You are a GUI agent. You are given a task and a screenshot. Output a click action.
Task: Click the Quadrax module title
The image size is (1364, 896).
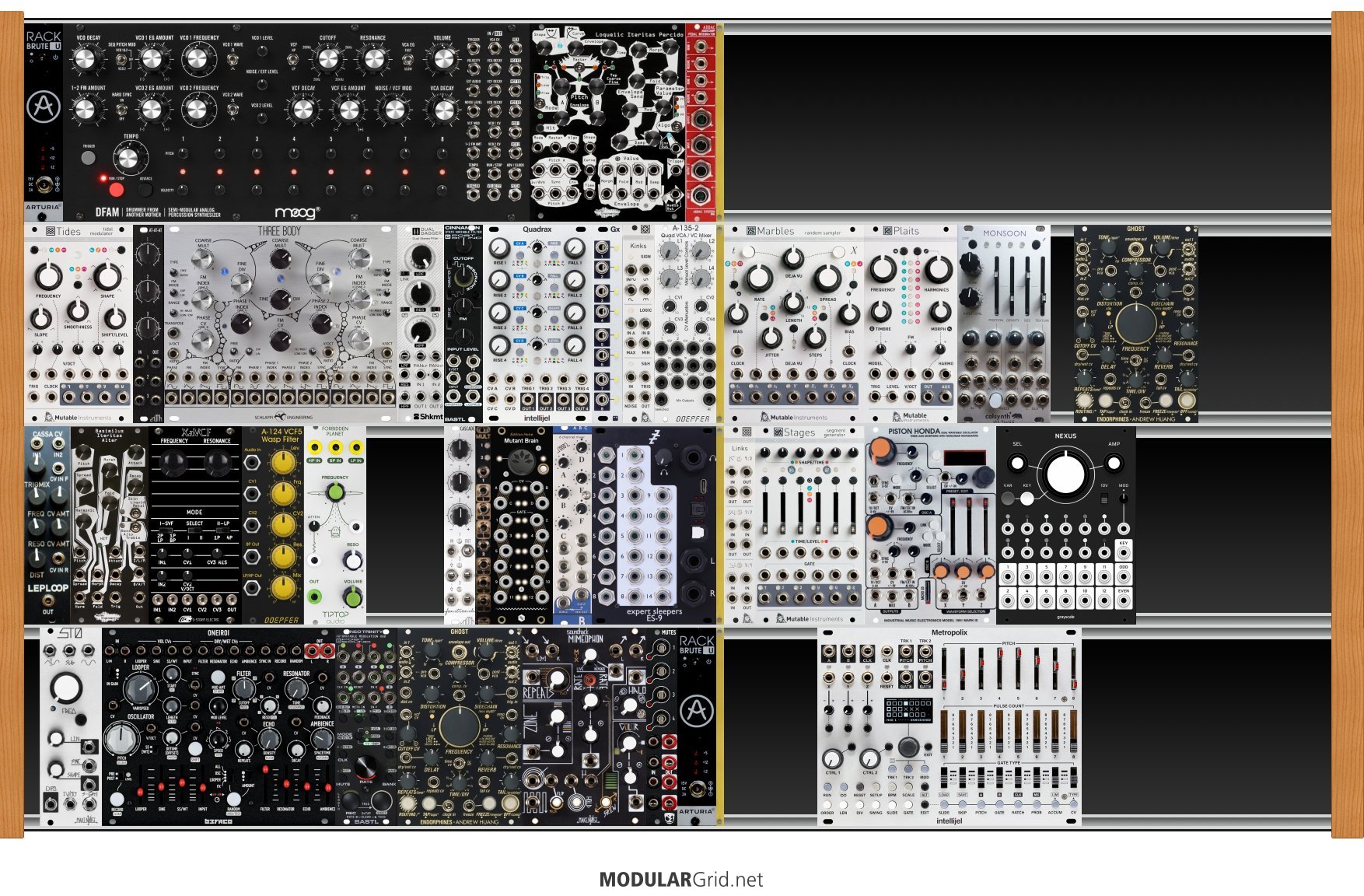pyautogui.click(x=537, y=229)
